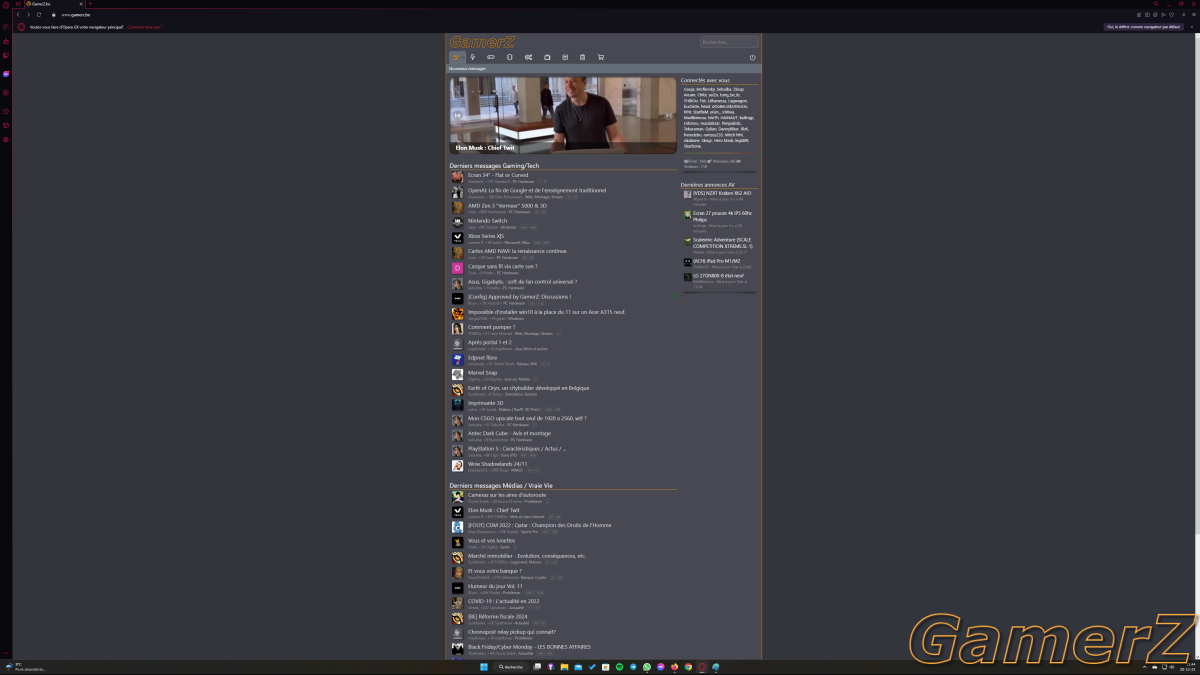Screen dimensions: 1200x675
Task: Open the Nouveaux messages tab
Action: pos(467,69)
